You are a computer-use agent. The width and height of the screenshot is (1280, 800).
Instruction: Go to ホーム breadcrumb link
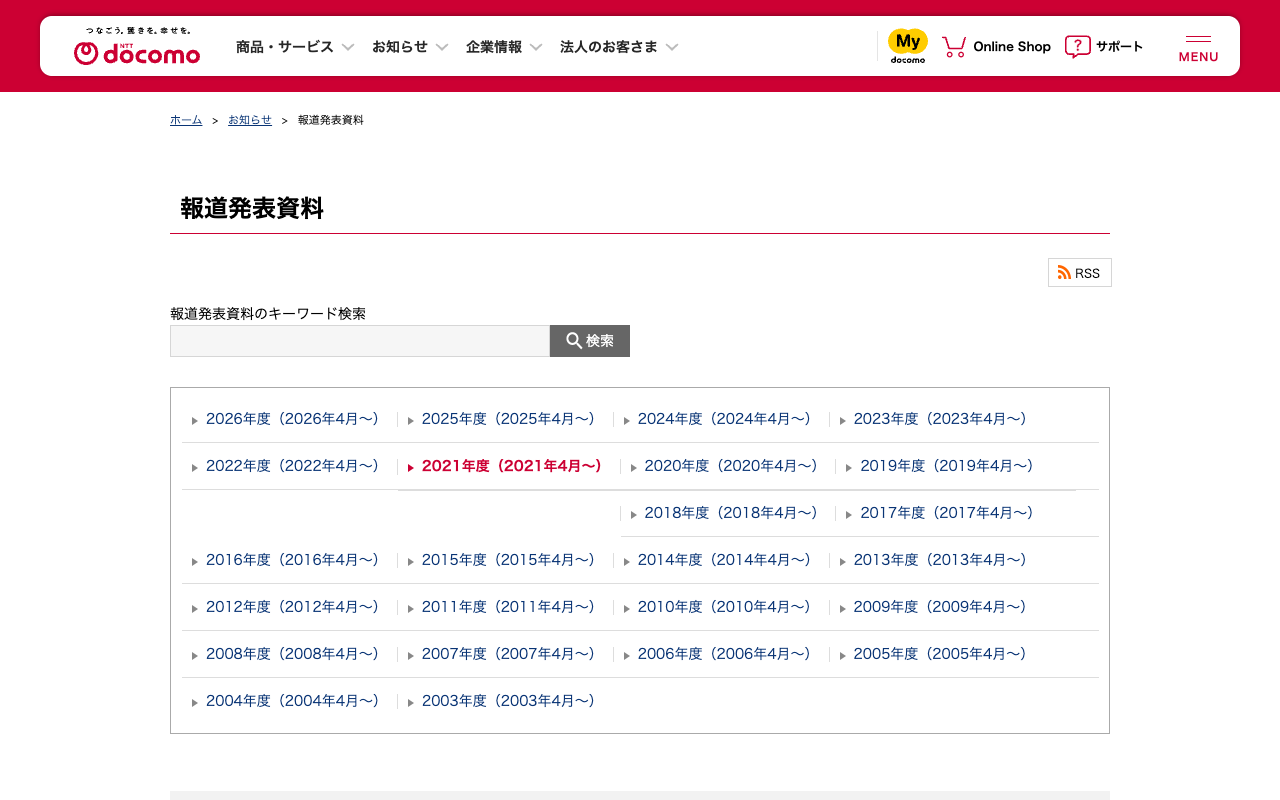(186, 120)
